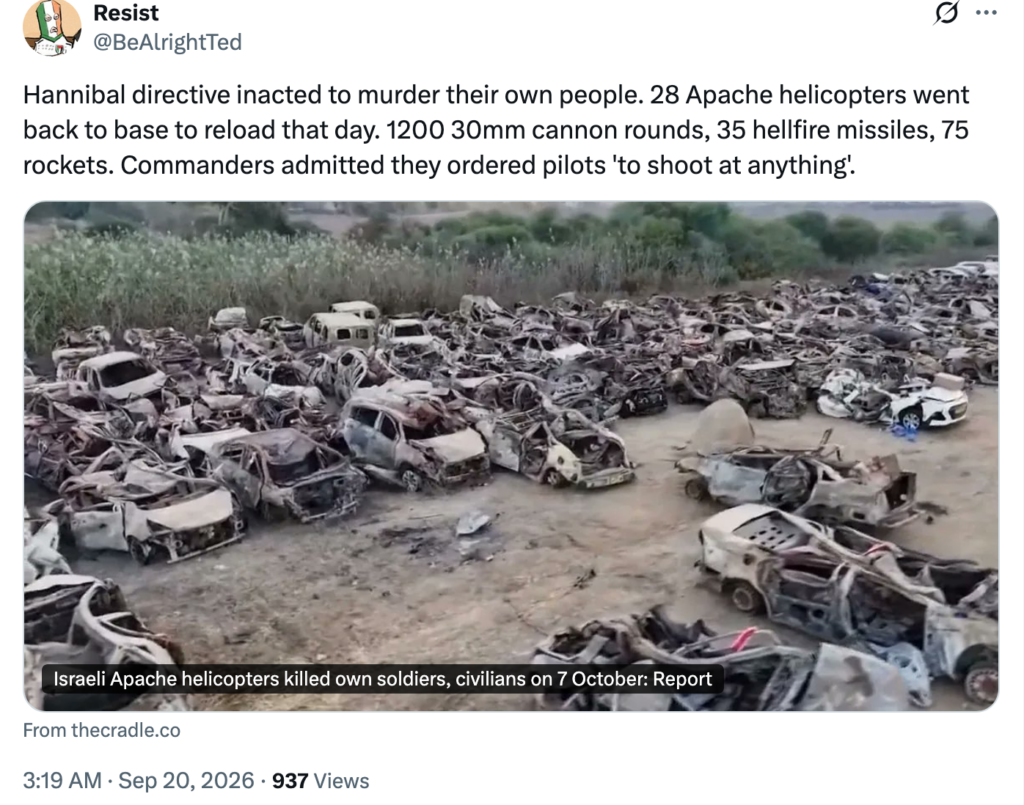Click the word Views beside 937
Image resolution: width=1024 pixels, height=805 pixels.
(342, 781)
